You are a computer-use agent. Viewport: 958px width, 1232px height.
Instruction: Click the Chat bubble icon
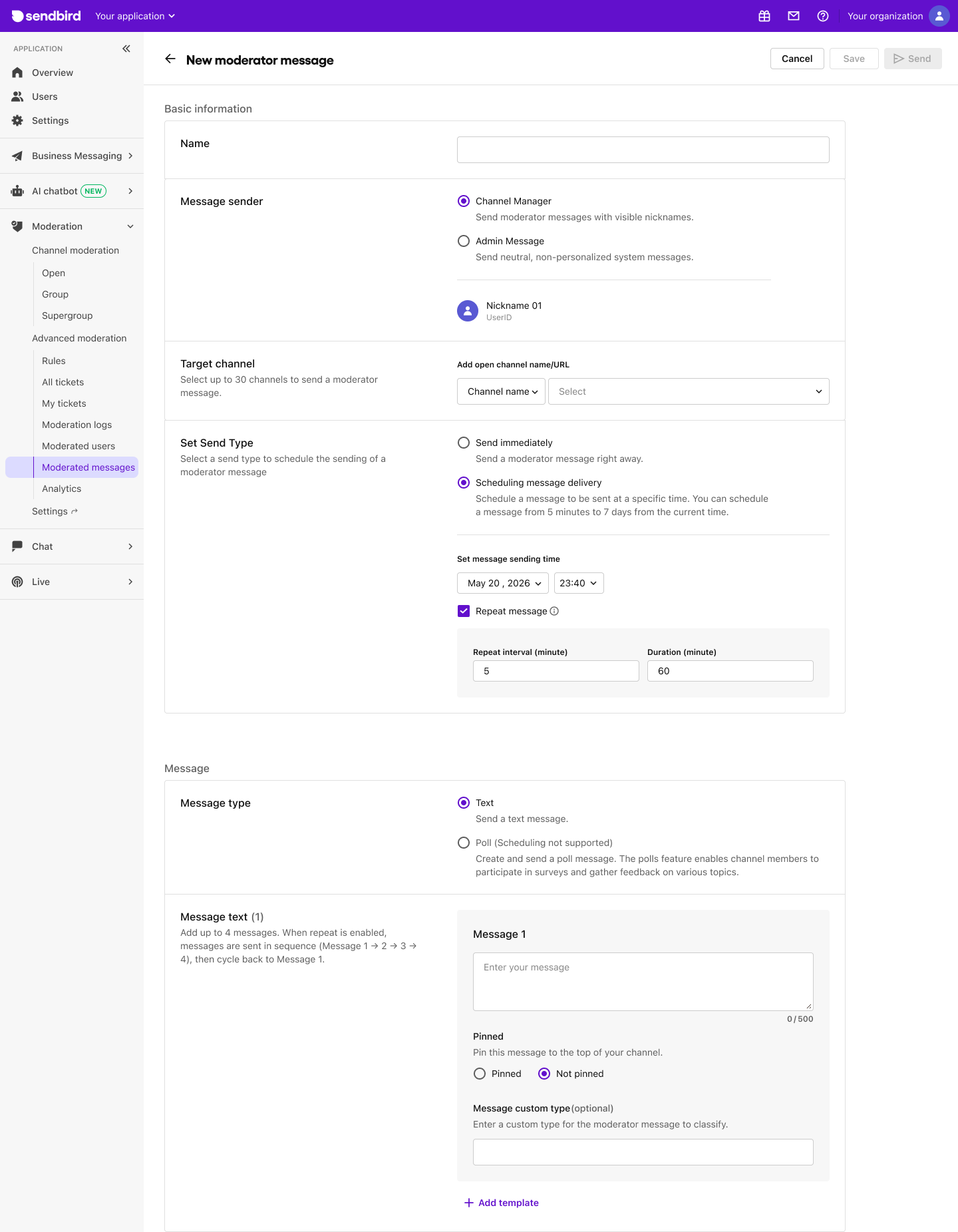(x=17, y=546)
